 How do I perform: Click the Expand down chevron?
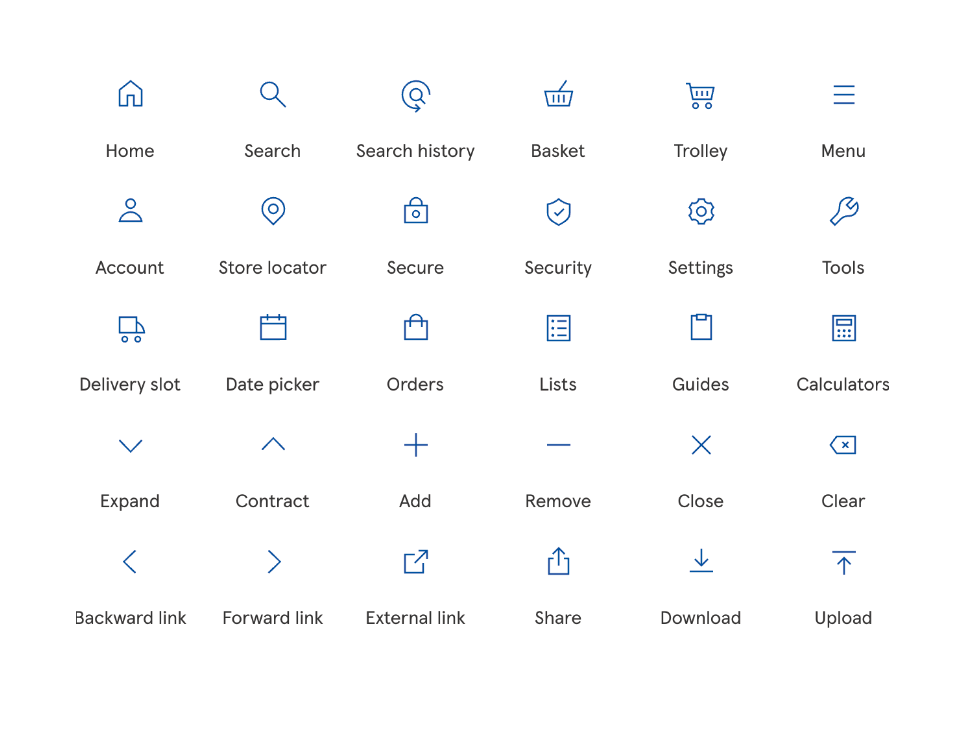coord(130,446)
